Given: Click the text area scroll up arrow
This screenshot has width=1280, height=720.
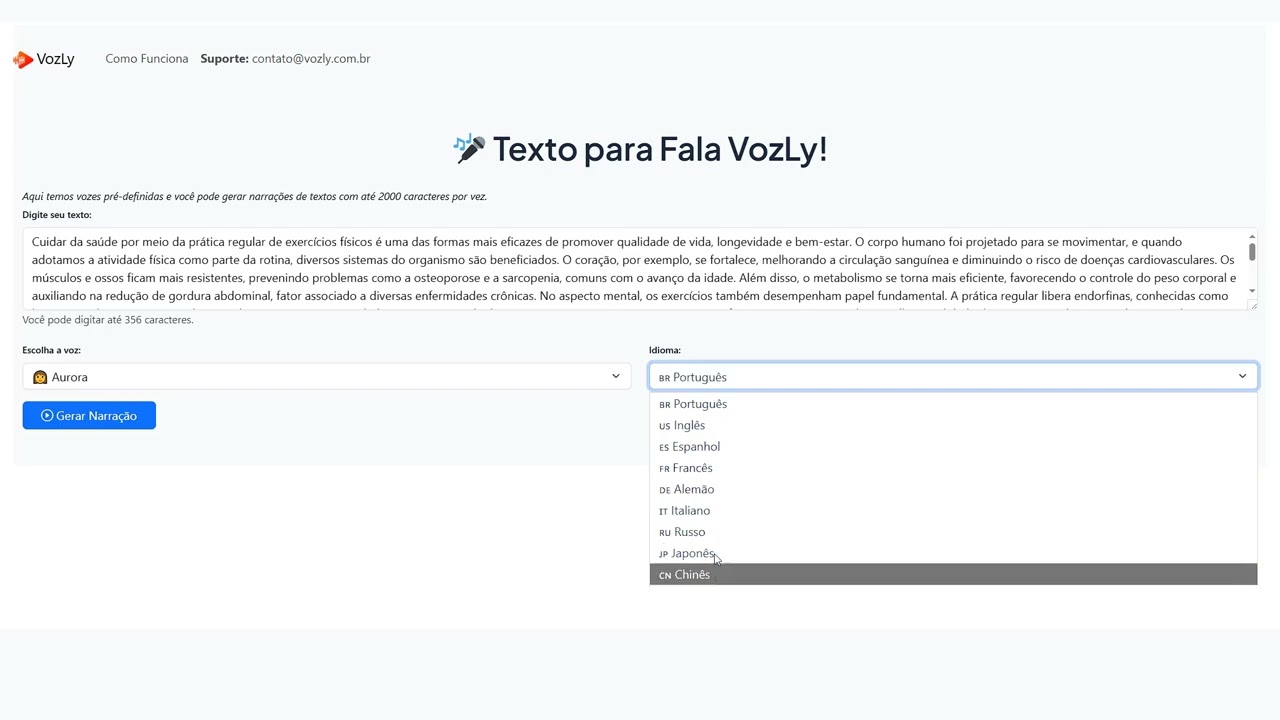Looking at the screenshot, I should [x=1251, y=237].
